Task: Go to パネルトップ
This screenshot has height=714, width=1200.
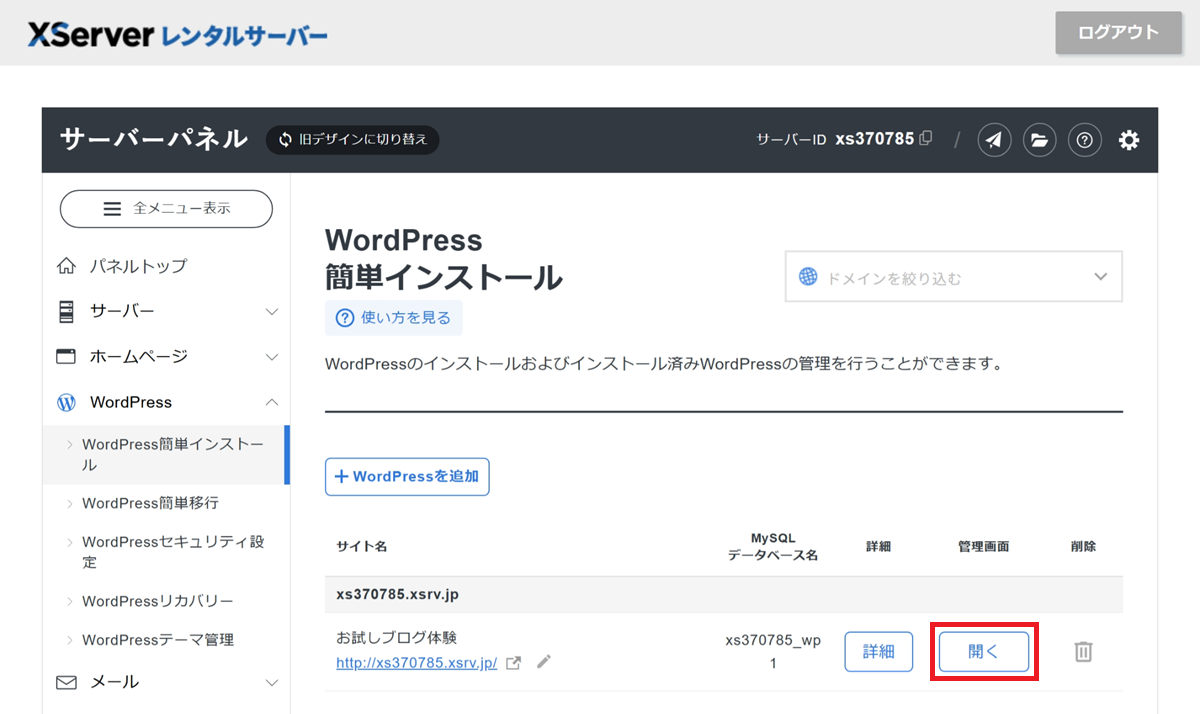Action: tap(138, 266)
